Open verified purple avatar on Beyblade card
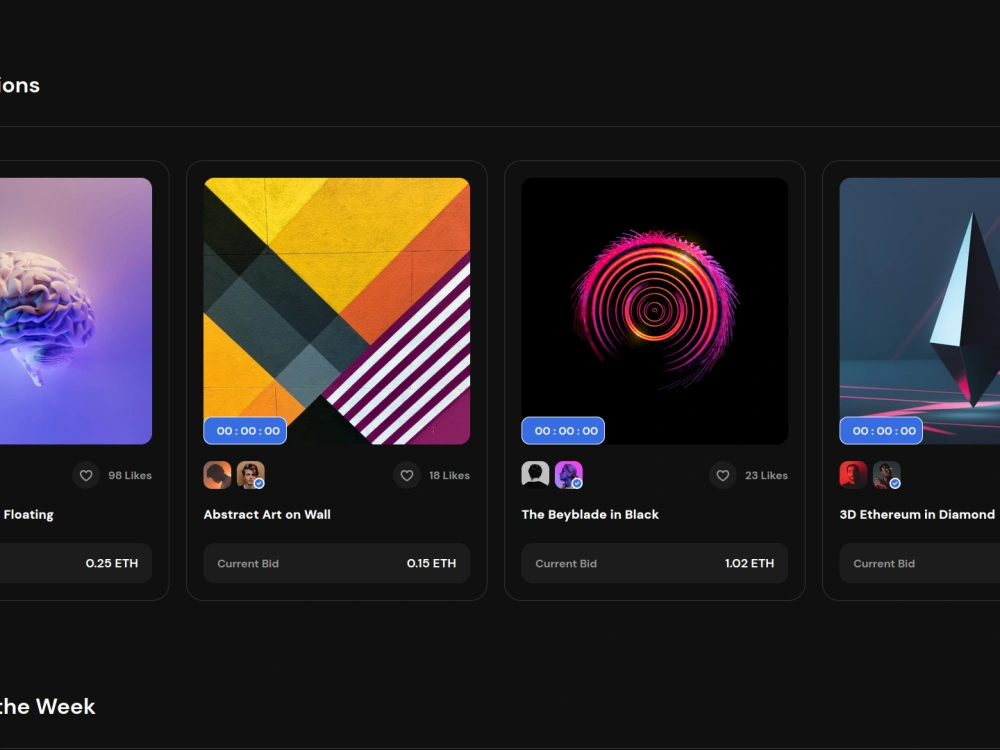1000x750 pixels. click(x=568, y=475)
